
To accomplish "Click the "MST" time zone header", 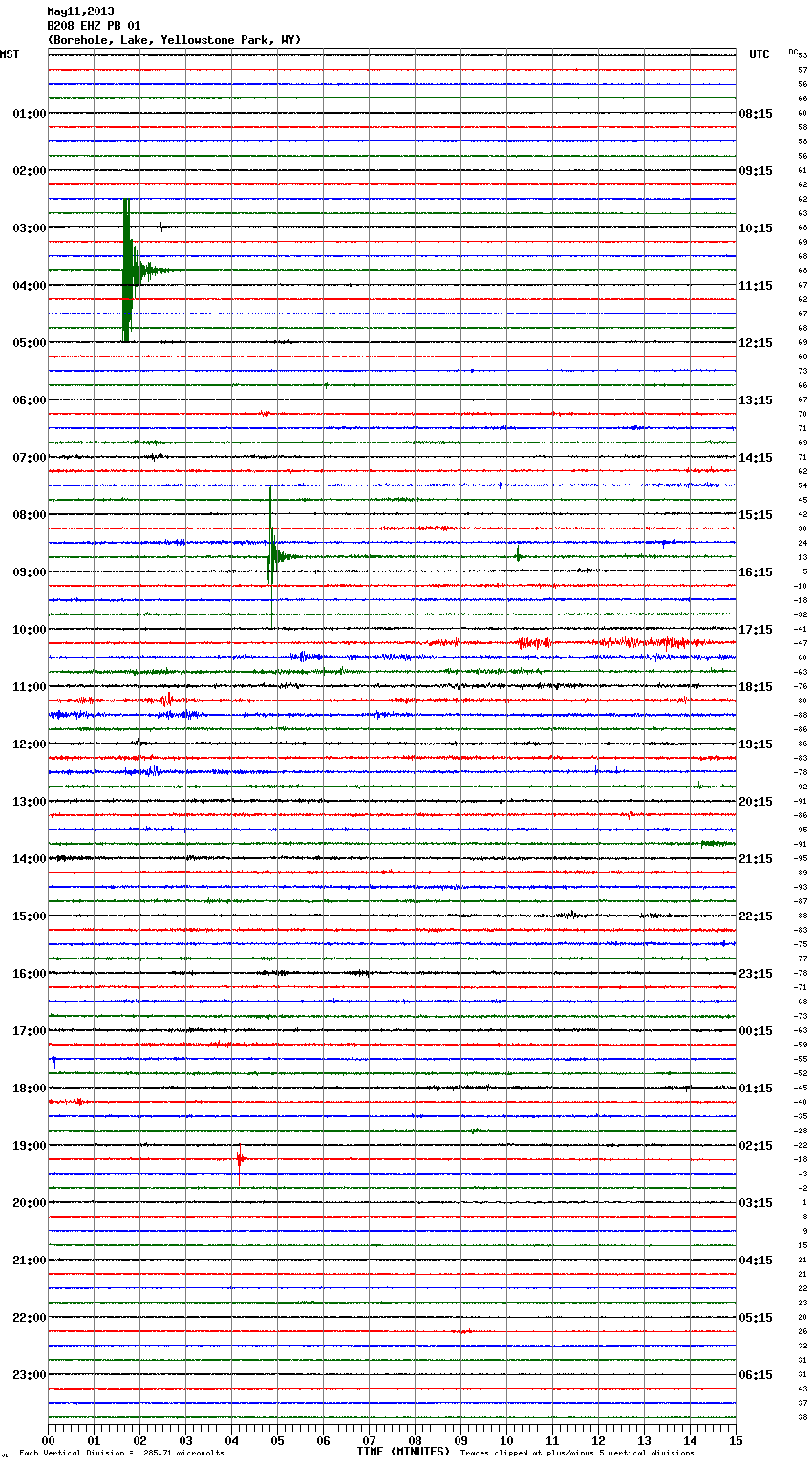I will (x=10, y=54).
